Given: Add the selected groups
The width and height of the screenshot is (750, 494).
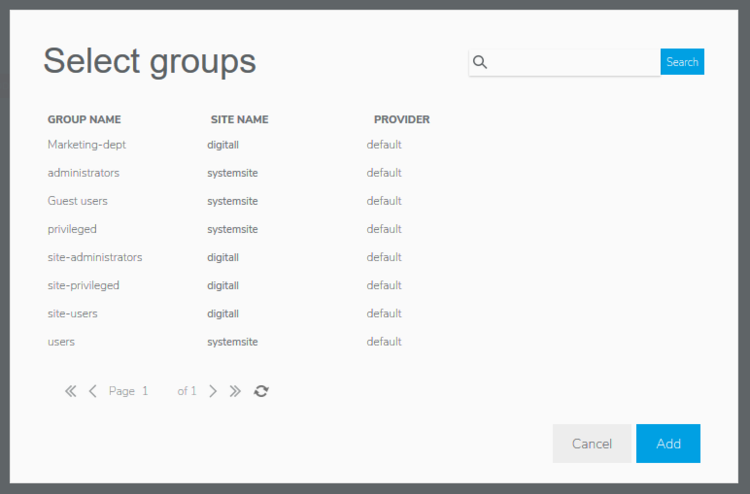Looking at the screenshot, I should pyautogui.click(x=668, y=443).
